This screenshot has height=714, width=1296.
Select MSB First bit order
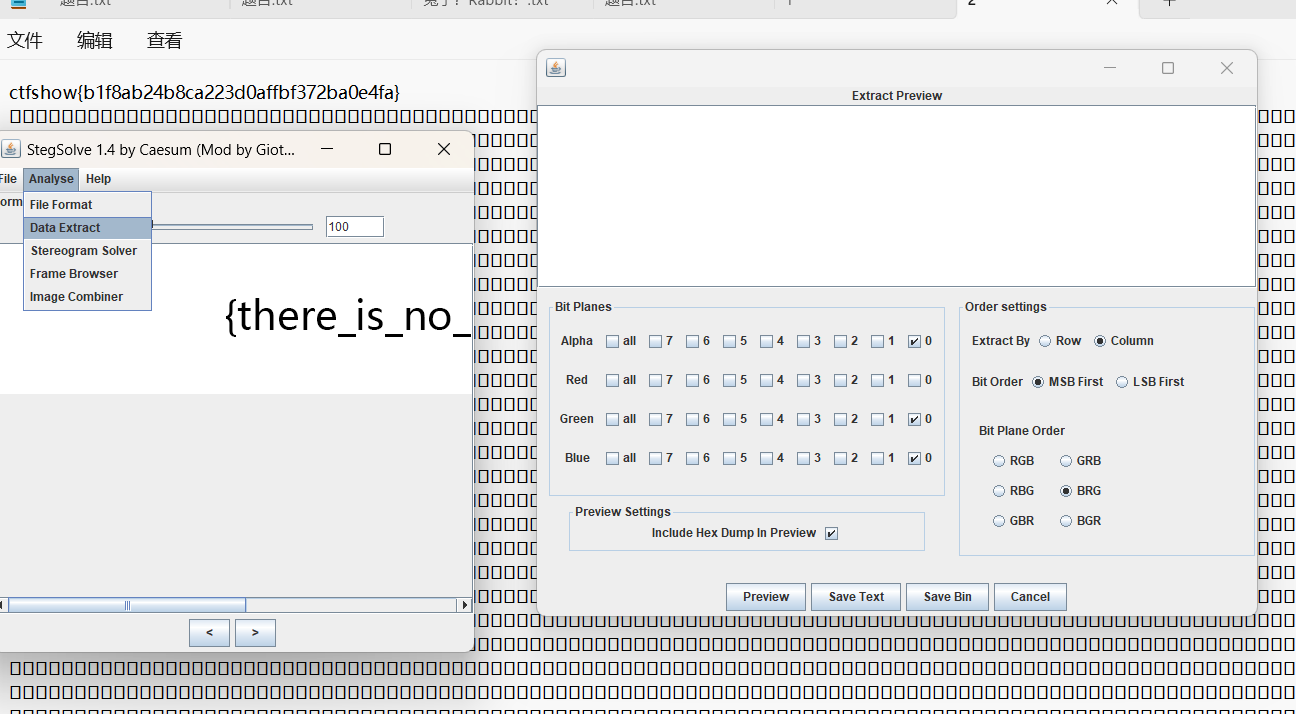(x=1038, y=382)
